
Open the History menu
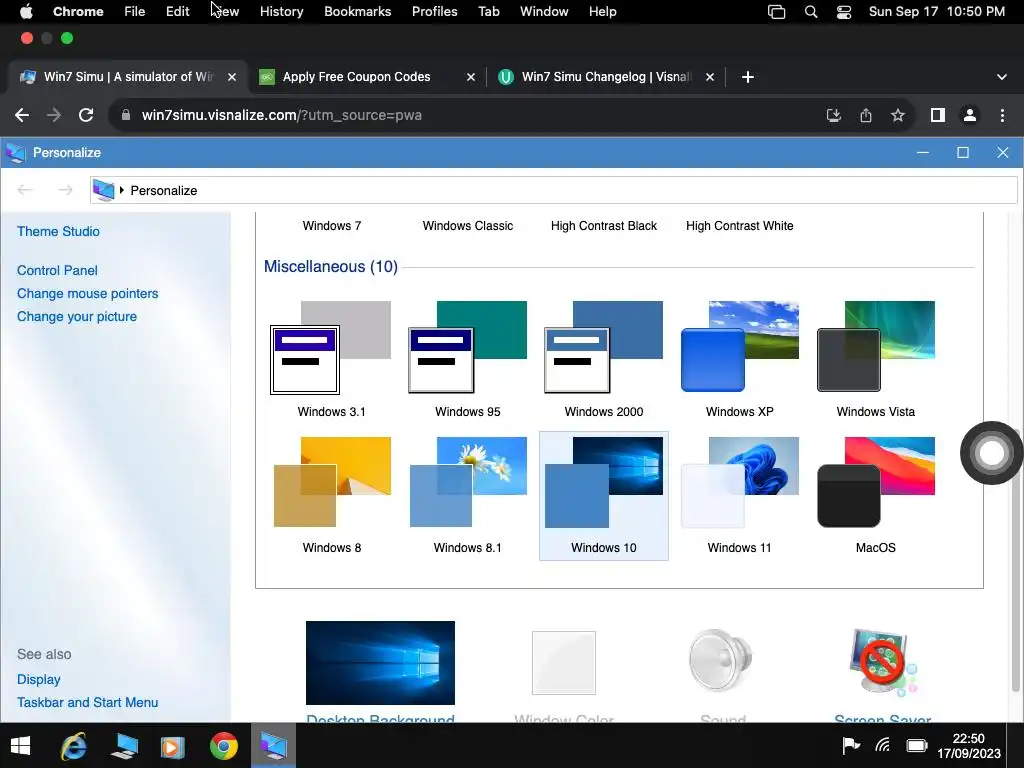(281, 12)
